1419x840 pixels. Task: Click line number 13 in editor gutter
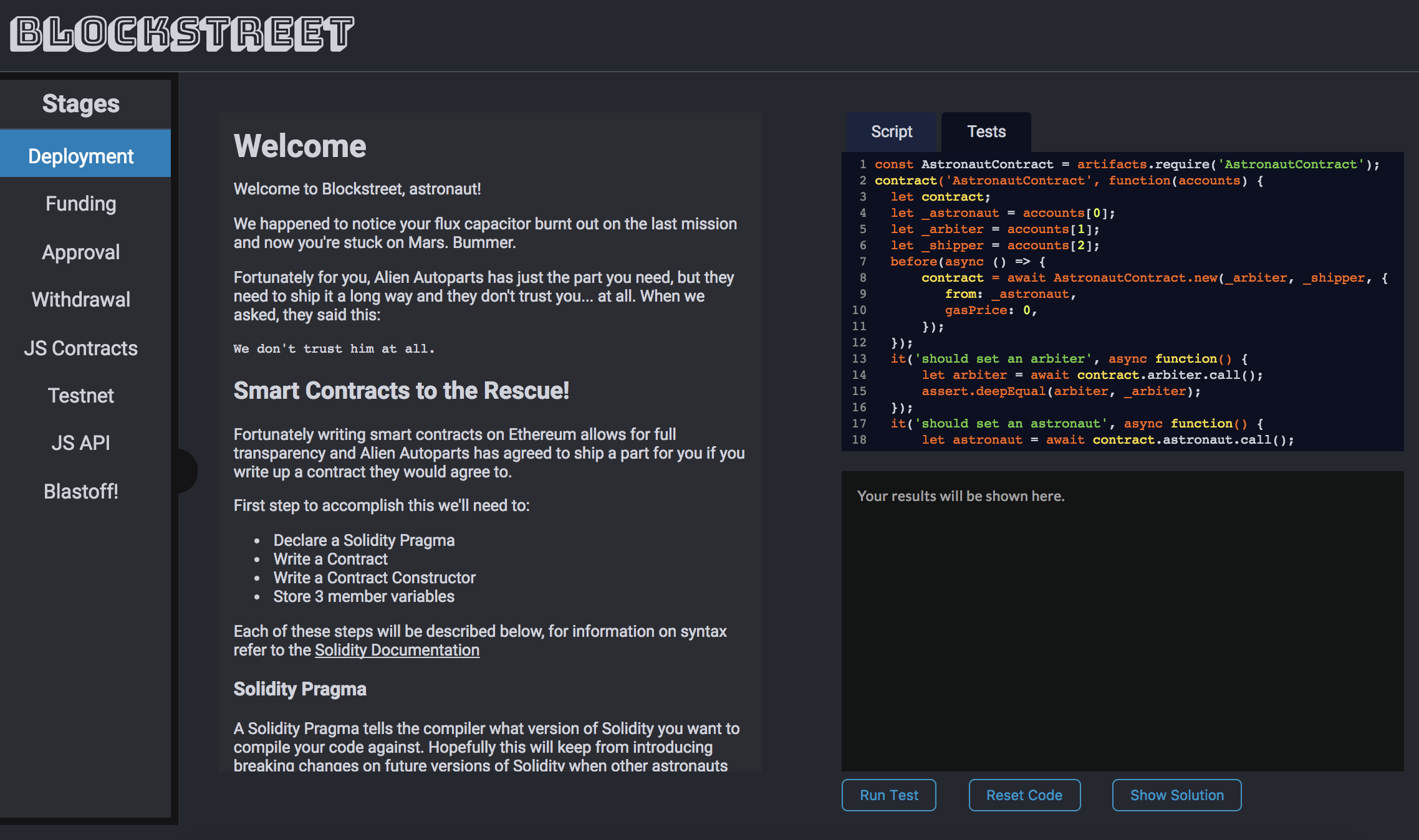859,359
